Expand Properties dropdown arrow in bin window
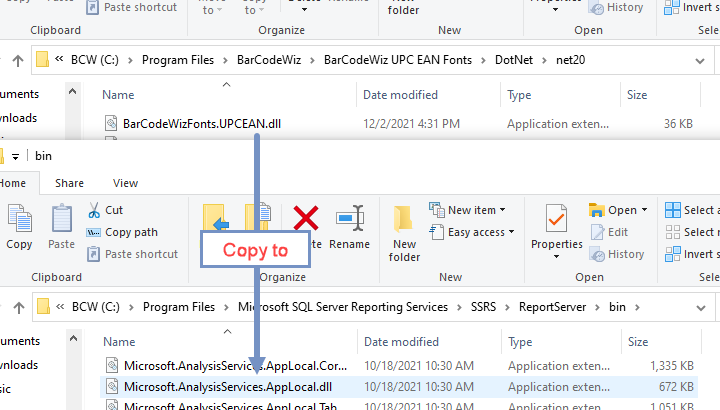This screenshot has width=720, height=410. tap(556, 257)
